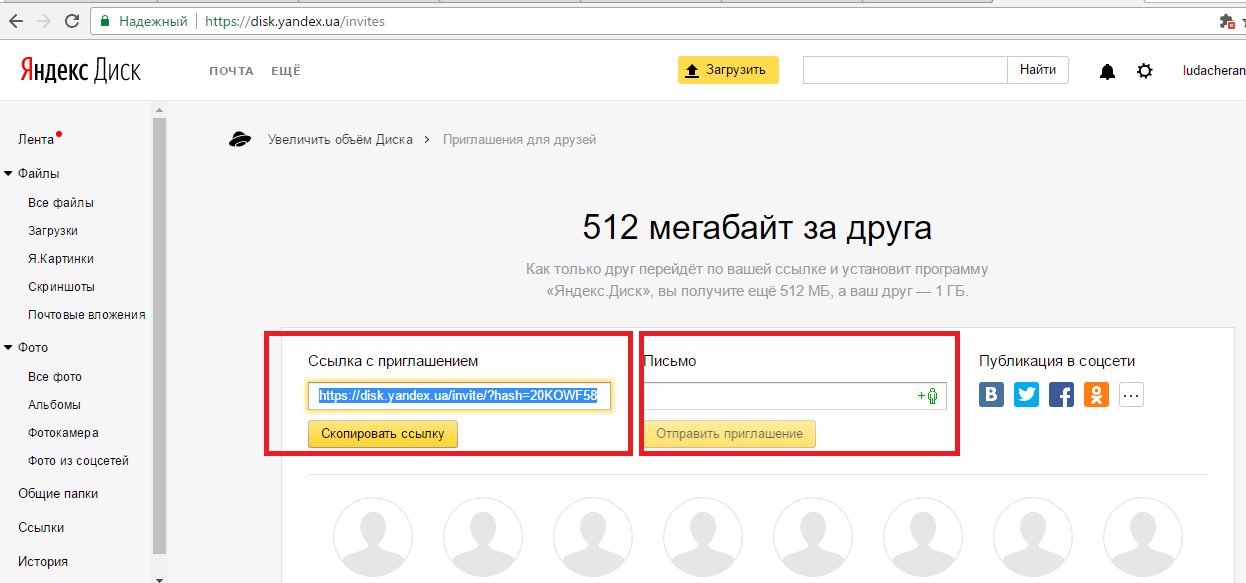The width and height of the screenshot is (1246, 583).
Task: Focus the Письмо email input field
Action: [794, 396]
